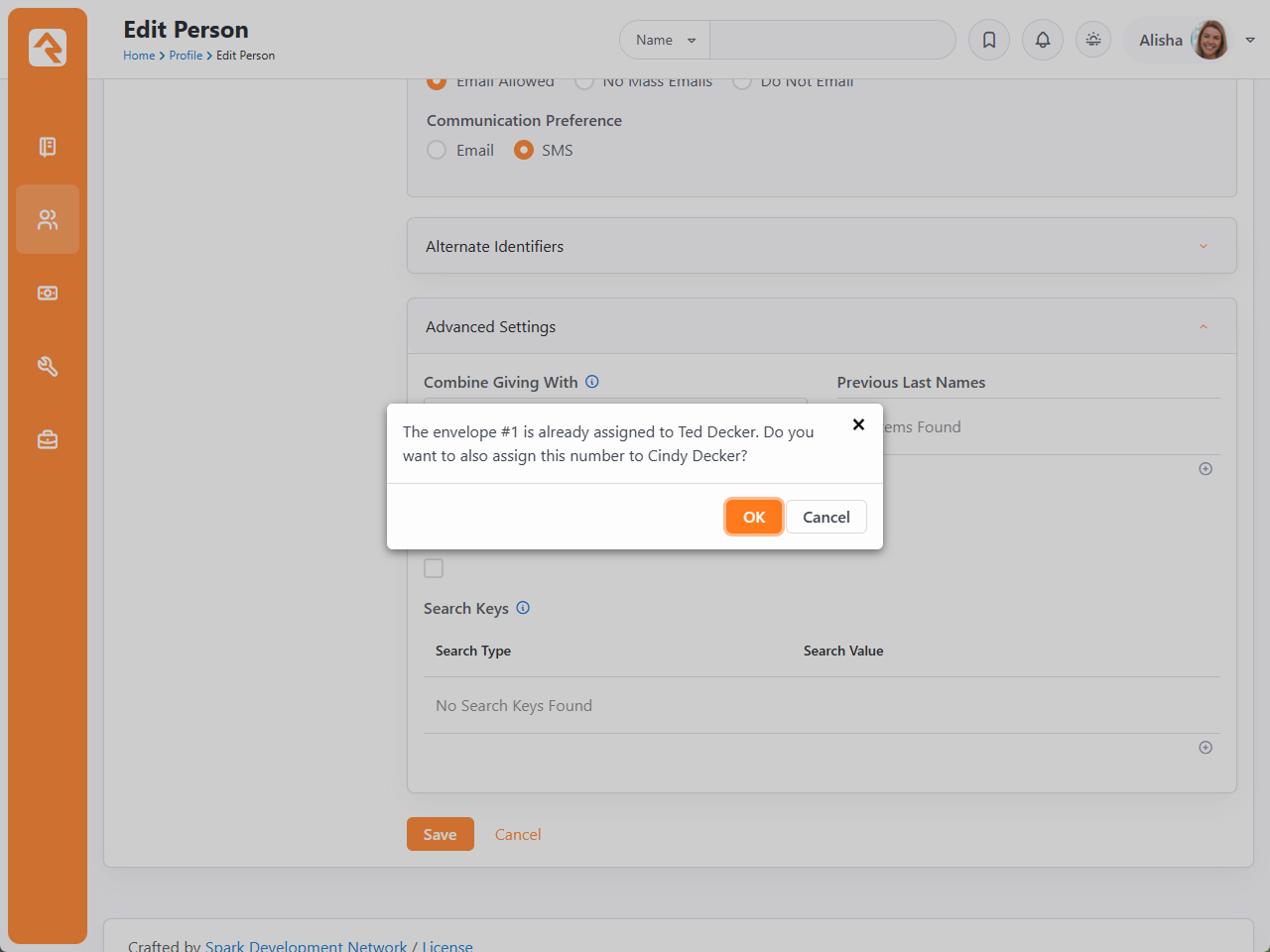Open the notifications bell icon
The height and width of the screenshot is (952, 1270).
click(1043, 41)
